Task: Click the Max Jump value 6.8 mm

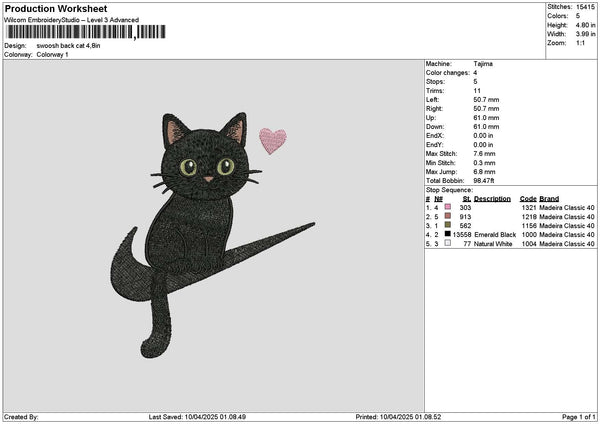Action: (x=484, y=172)
